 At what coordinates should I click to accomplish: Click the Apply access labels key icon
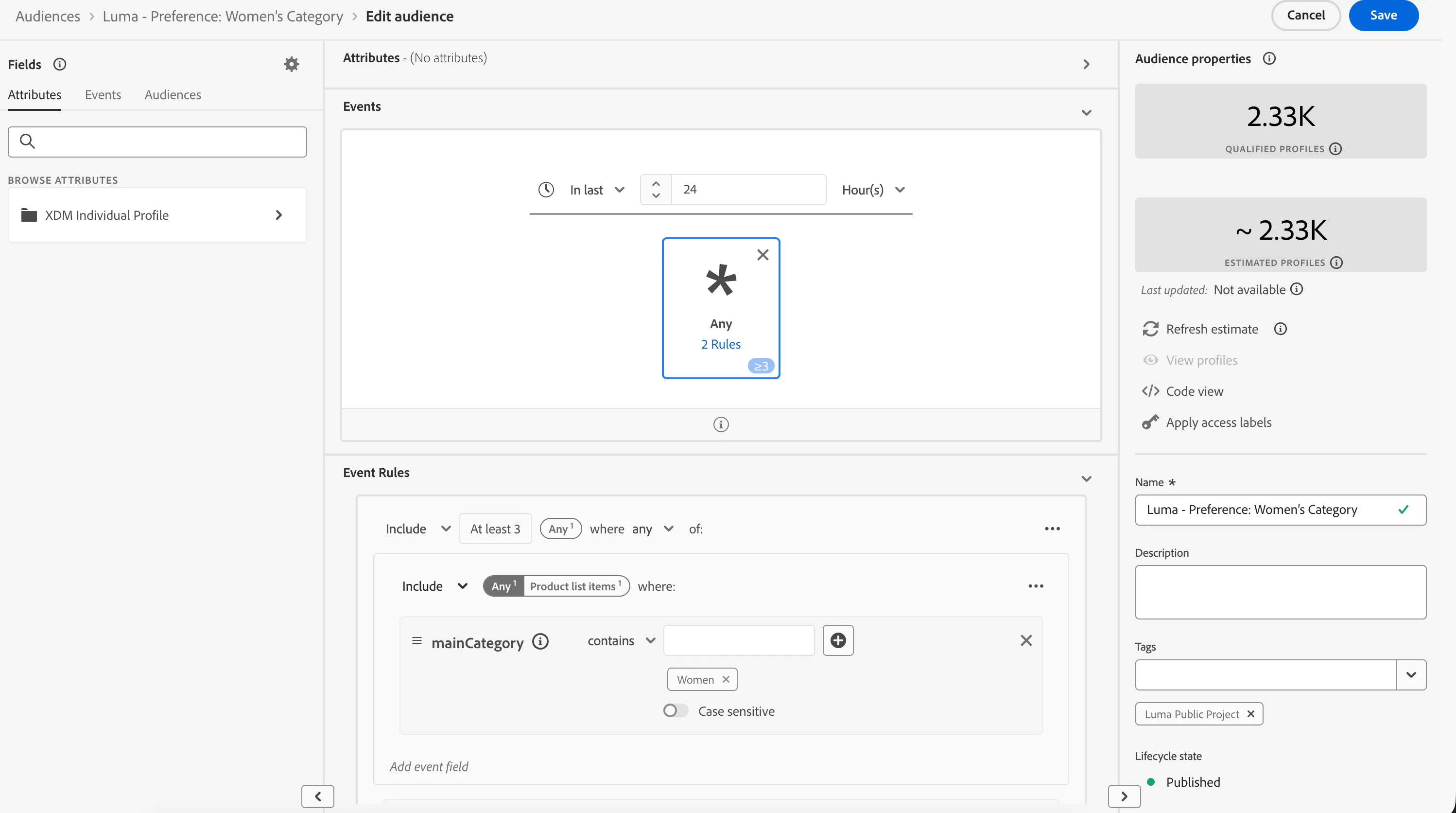click(1150, 423)
